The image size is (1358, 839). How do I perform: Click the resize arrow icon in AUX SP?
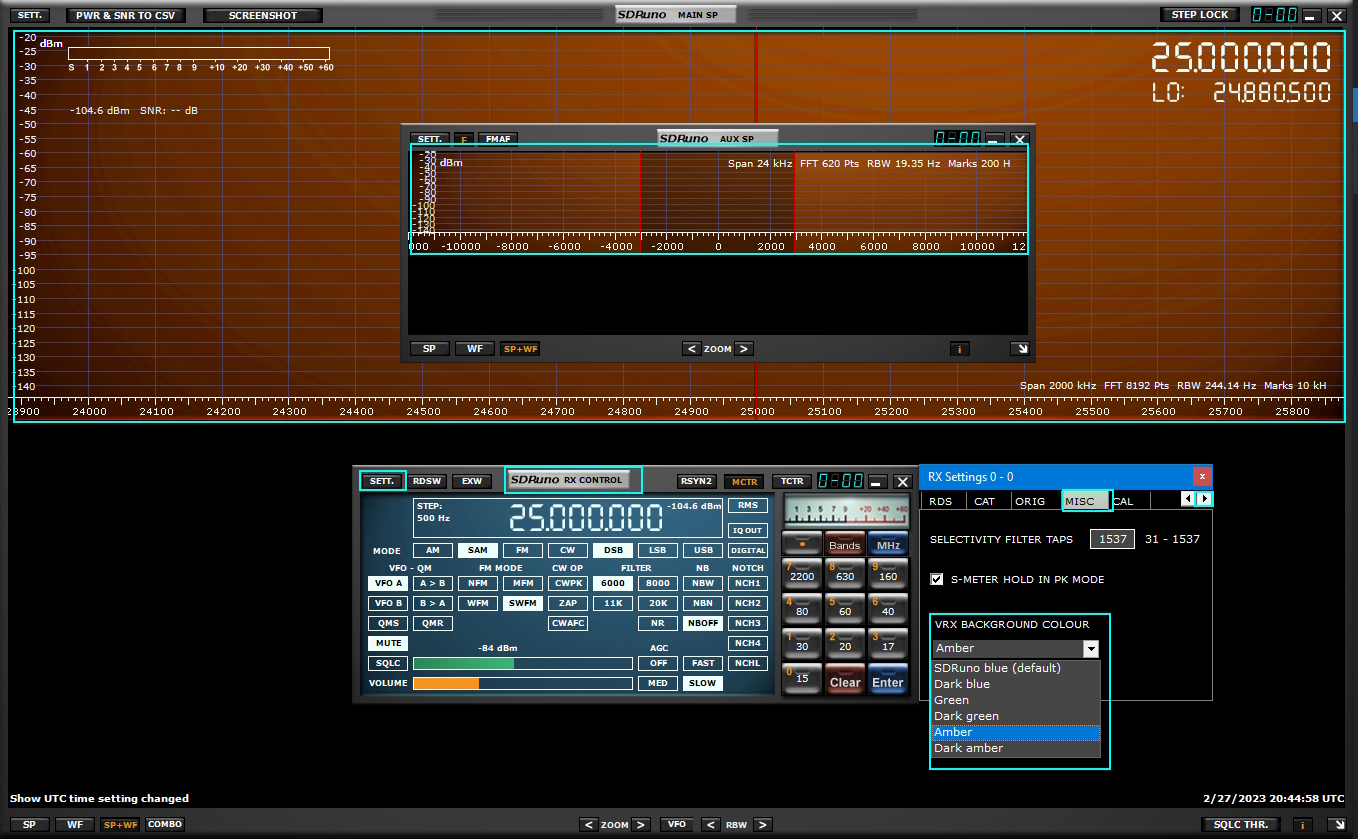[1019, 349]
